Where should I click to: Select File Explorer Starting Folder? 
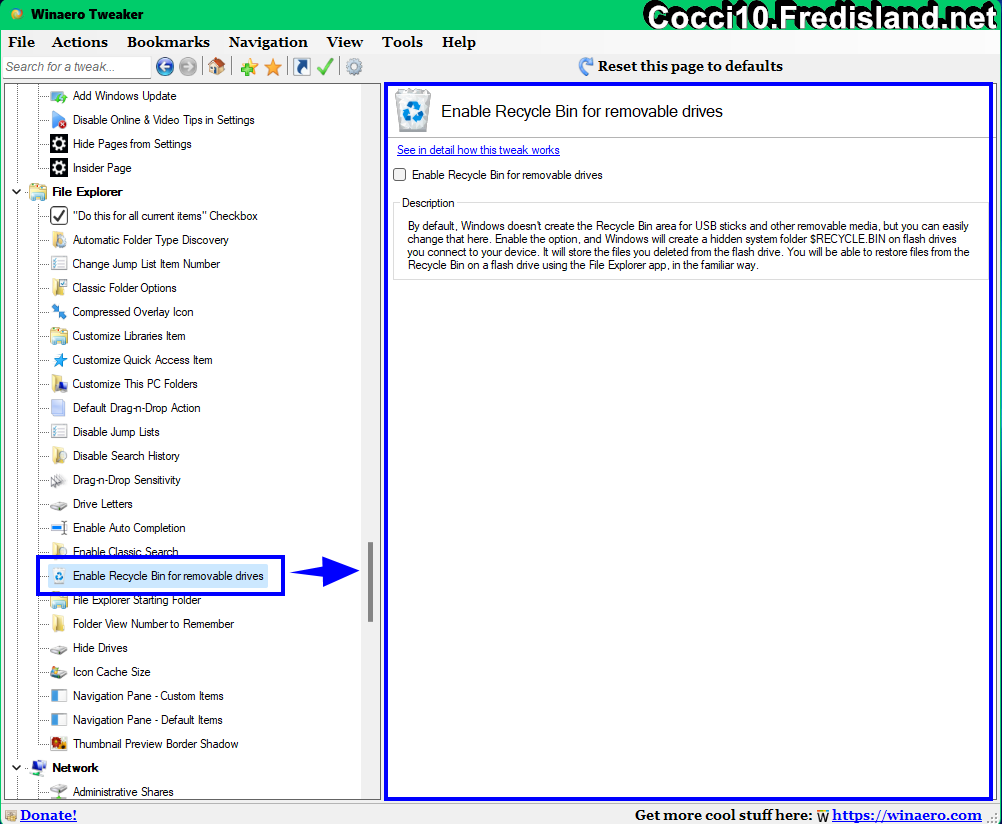[x=137, y=600]
